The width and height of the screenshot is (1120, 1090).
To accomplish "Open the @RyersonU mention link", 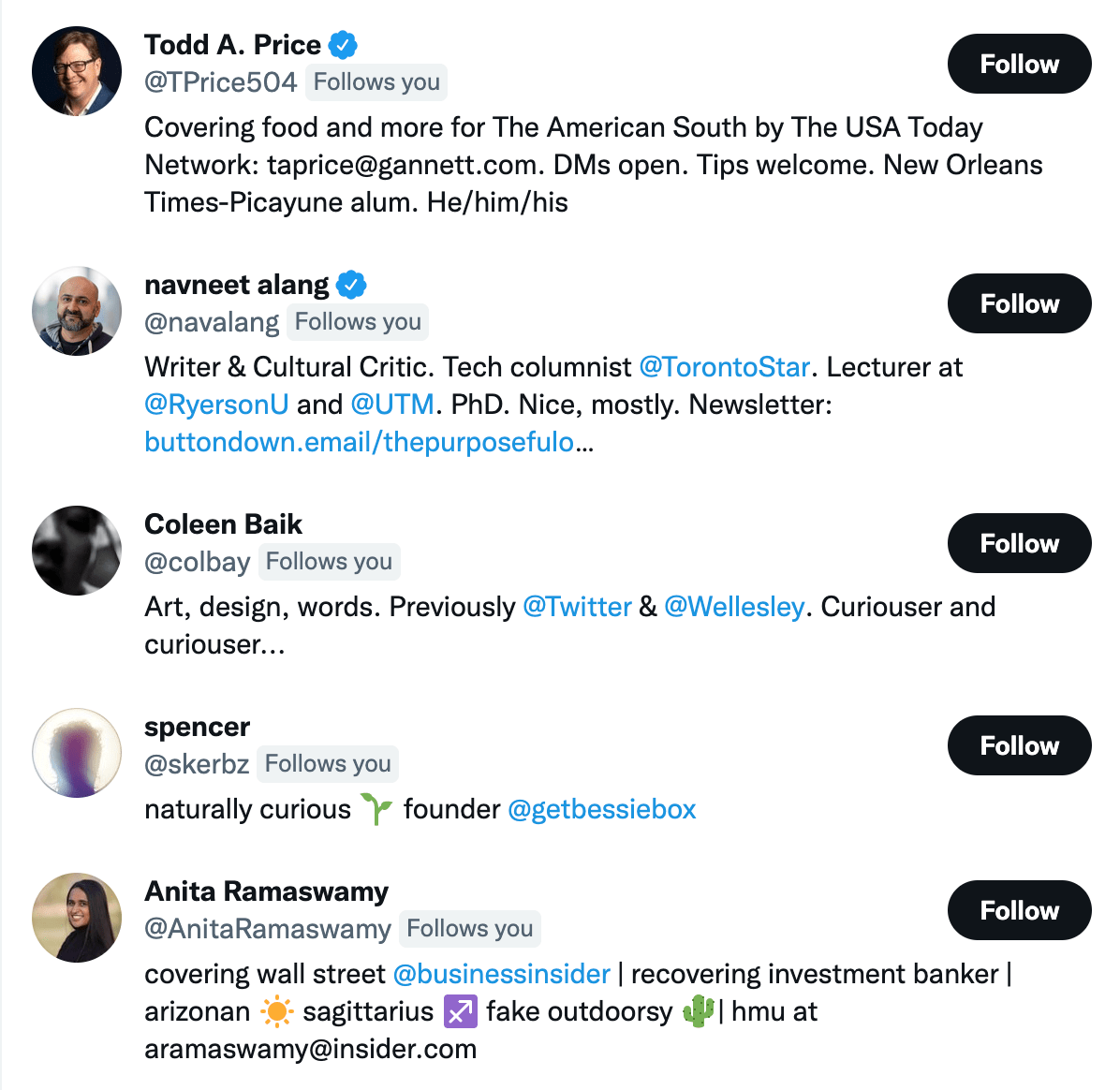I will (216, 405).
